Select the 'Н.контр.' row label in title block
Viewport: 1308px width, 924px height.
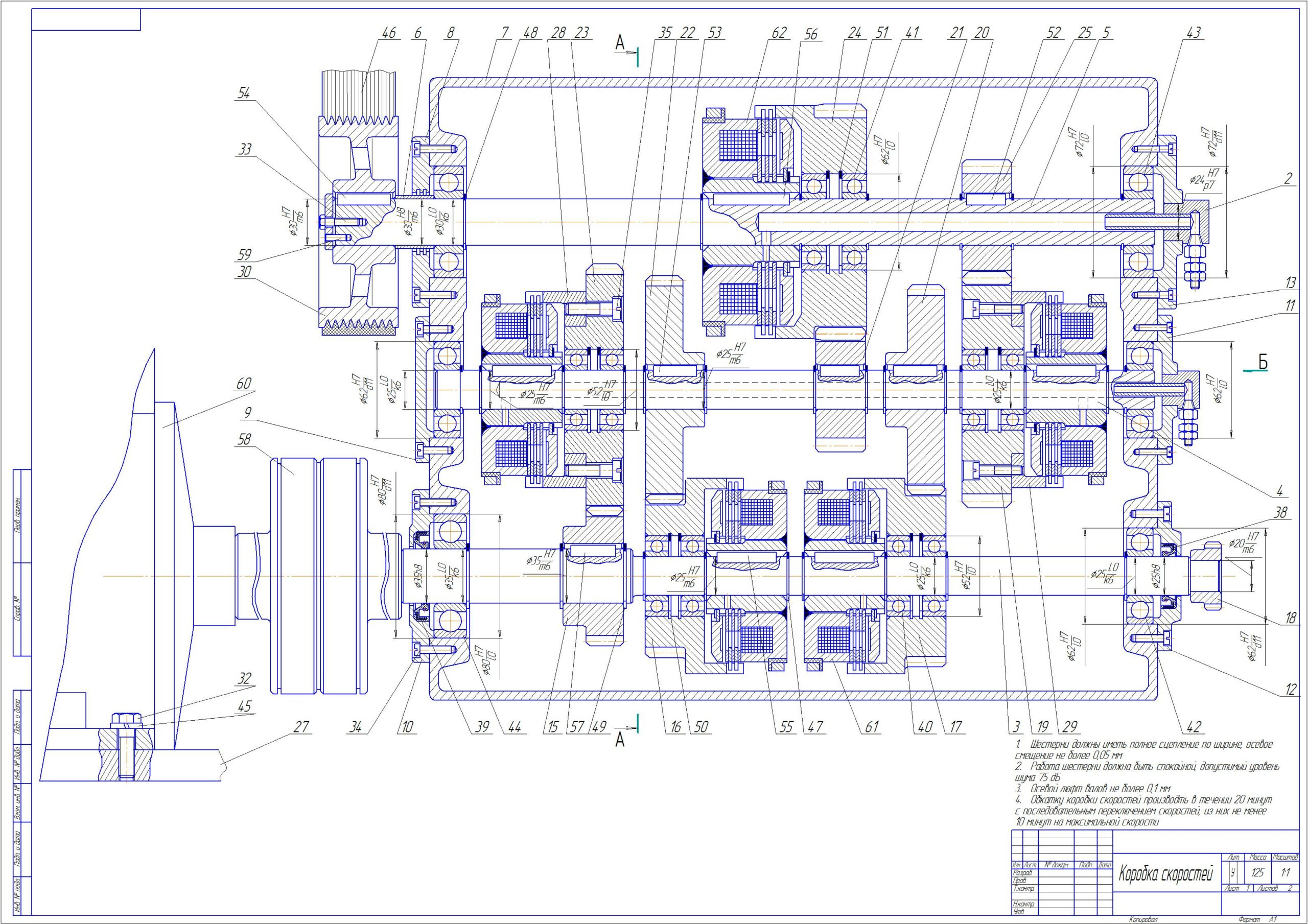point(1024,904)
